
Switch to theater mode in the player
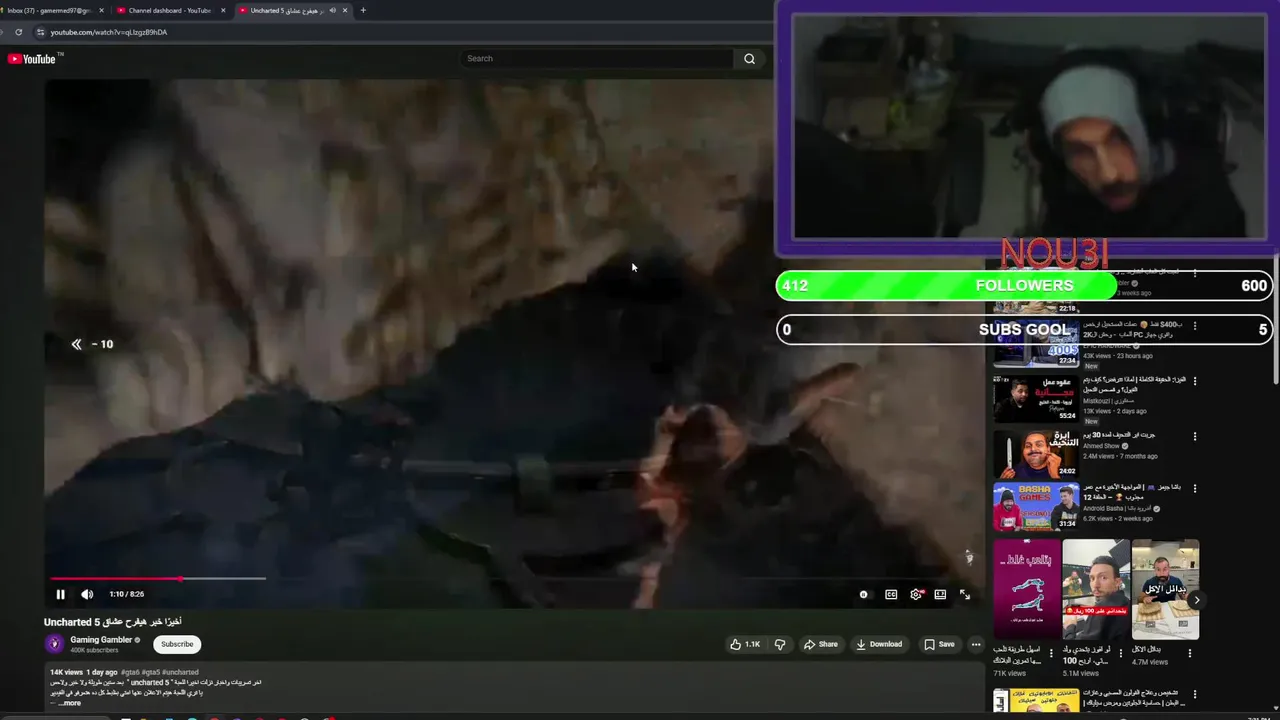940,594
